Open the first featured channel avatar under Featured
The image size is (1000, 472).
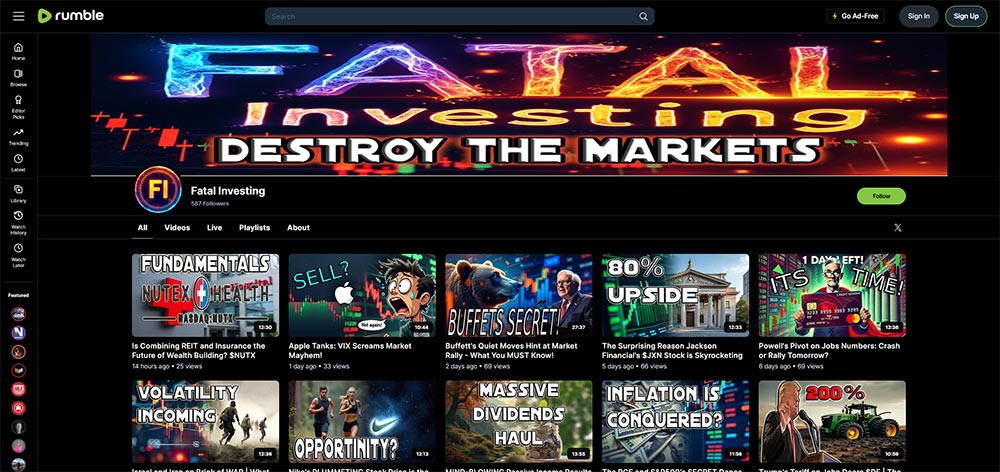click(x=18, y=313)
